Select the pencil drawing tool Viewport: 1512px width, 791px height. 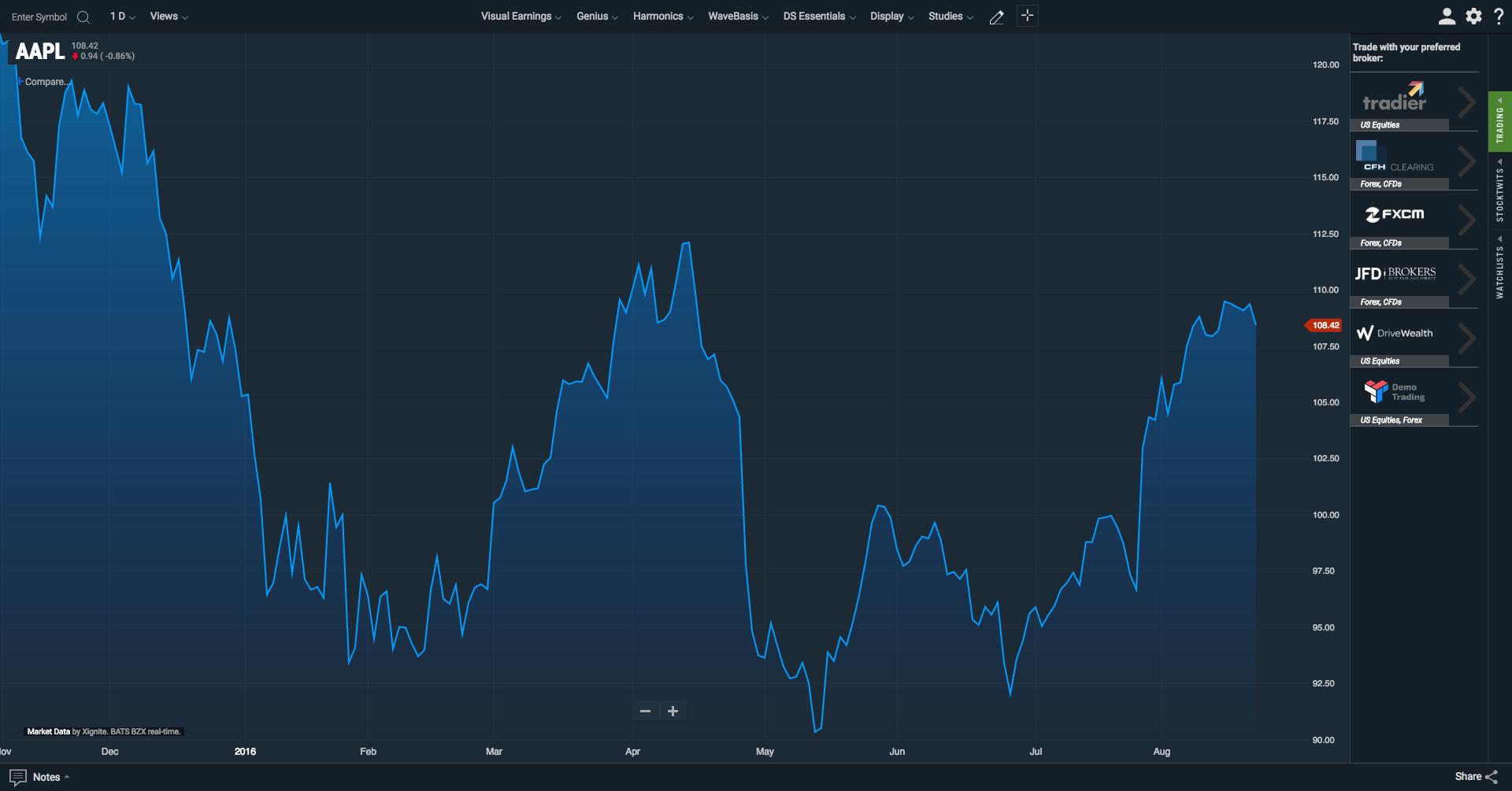click(x=997, y=17)
